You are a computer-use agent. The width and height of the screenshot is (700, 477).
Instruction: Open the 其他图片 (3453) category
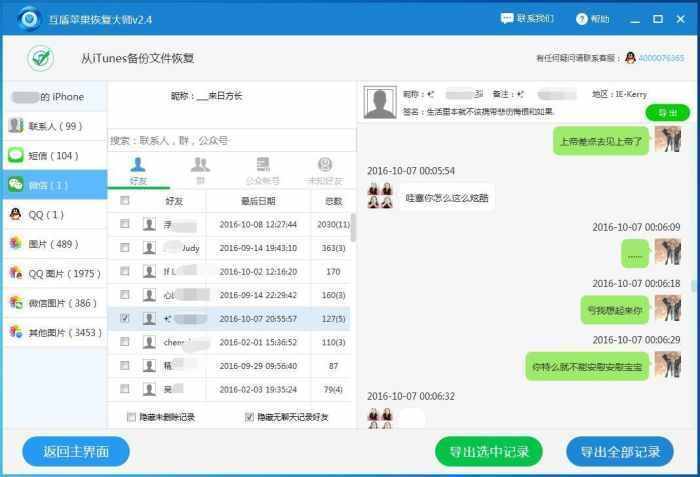(x=54, y=332)
